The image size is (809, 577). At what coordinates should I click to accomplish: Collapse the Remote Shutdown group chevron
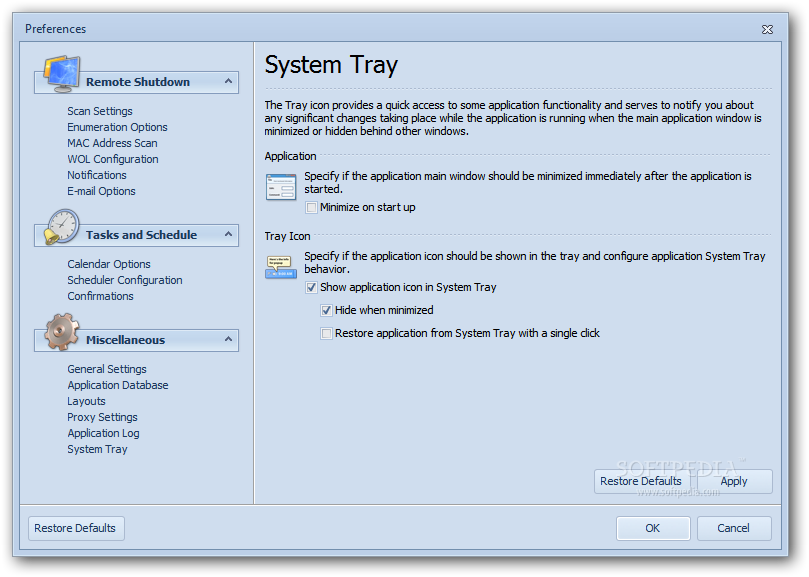228,82
